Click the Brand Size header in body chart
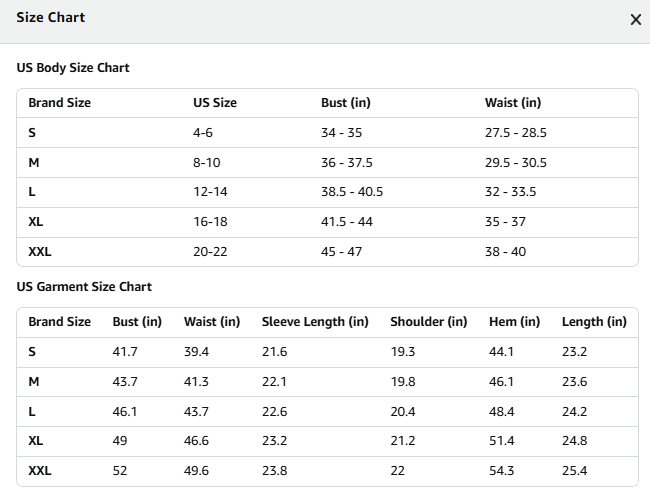 coord(60,102)
